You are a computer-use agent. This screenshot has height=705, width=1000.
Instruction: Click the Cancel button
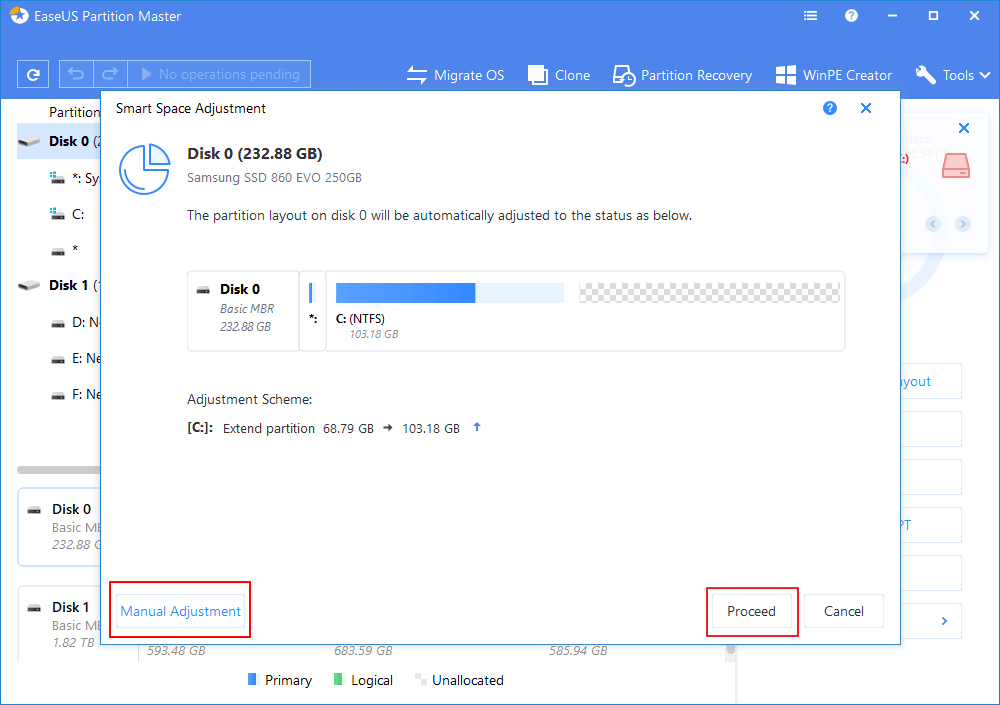[x=843, y=611]
